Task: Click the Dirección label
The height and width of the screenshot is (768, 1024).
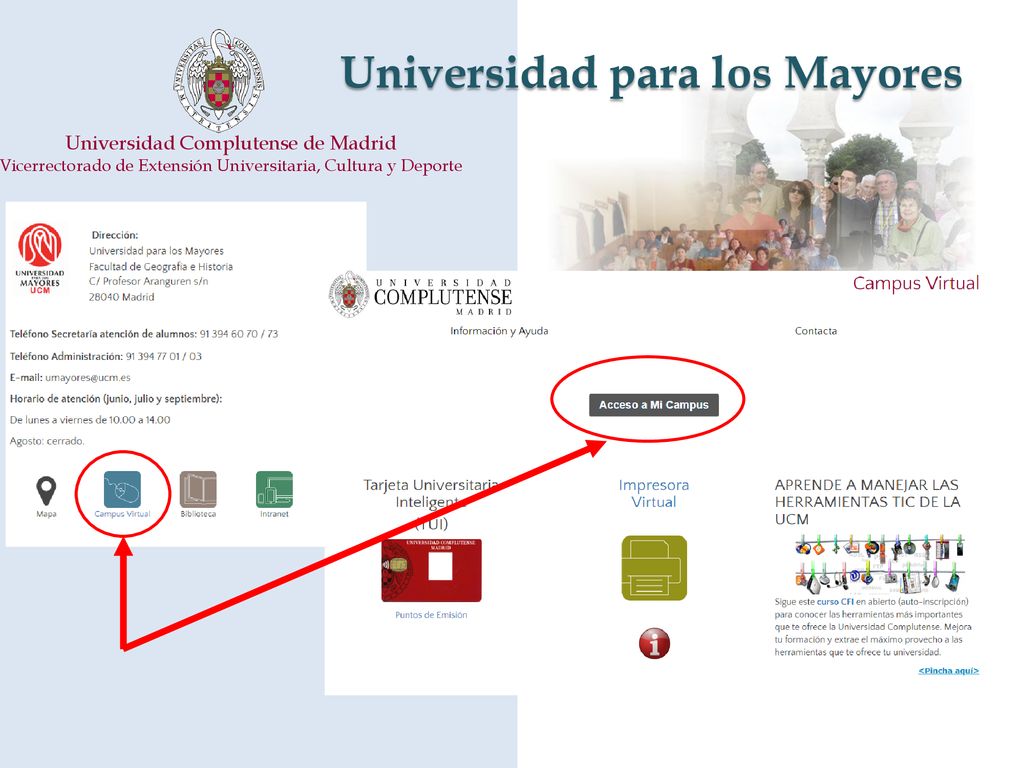Action: 114,235
